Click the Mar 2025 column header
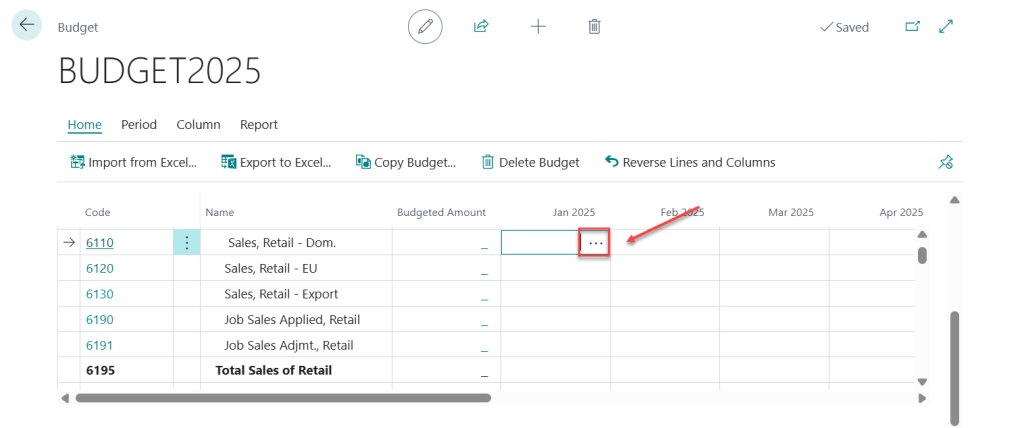The width and height of the screenshot is (1024, 428). pyautogui.click(x=791, y=212)
